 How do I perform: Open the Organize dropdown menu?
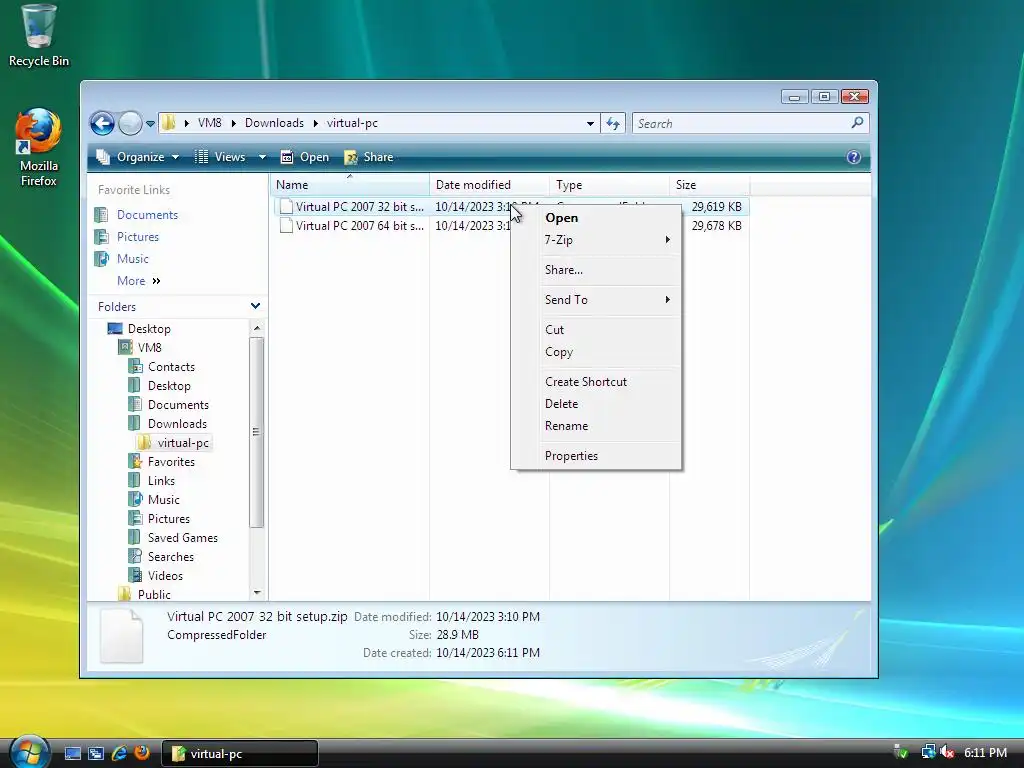(x=138, y=157)
